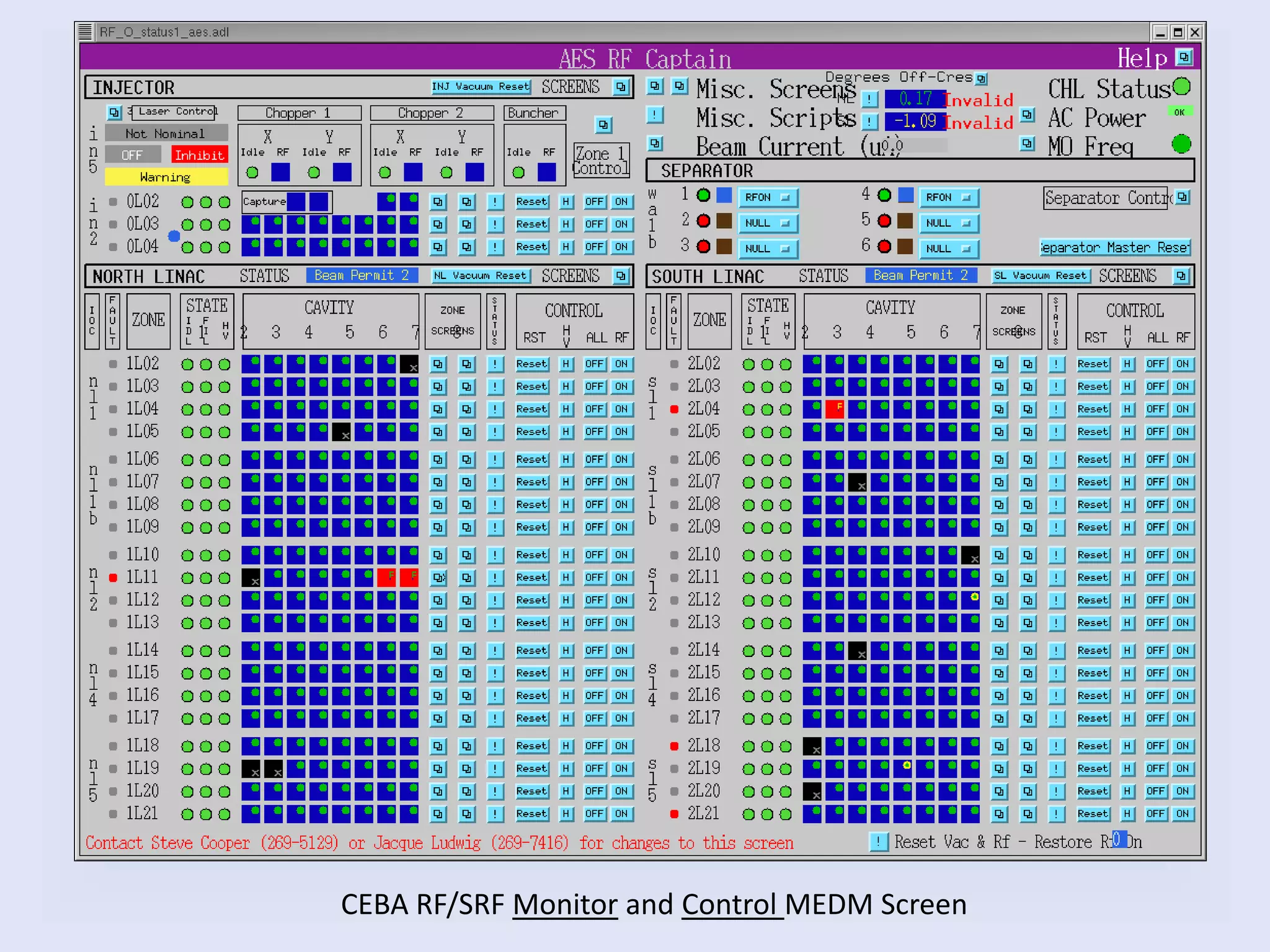Click SL Vacuum Reset button

coord(1040,276)
